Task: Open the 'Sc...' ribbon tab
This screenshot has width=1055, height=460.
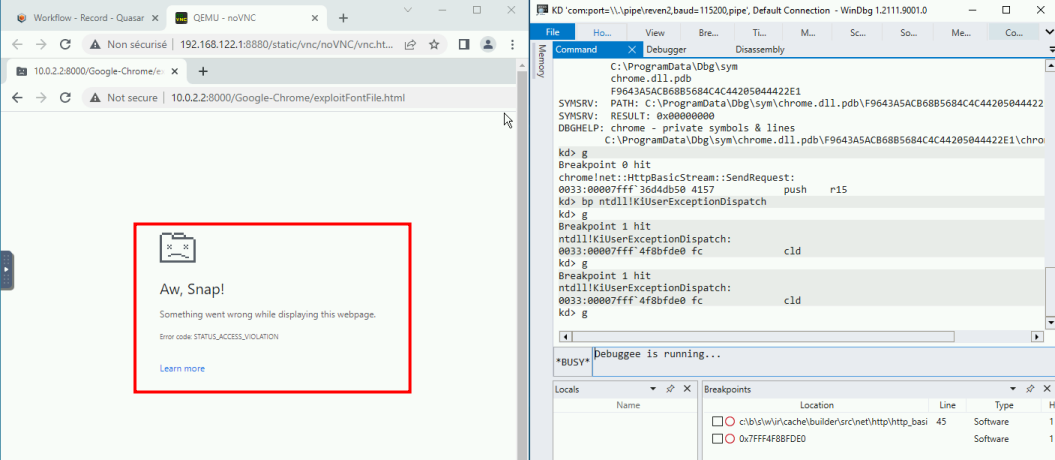Action: coord(857,32)
